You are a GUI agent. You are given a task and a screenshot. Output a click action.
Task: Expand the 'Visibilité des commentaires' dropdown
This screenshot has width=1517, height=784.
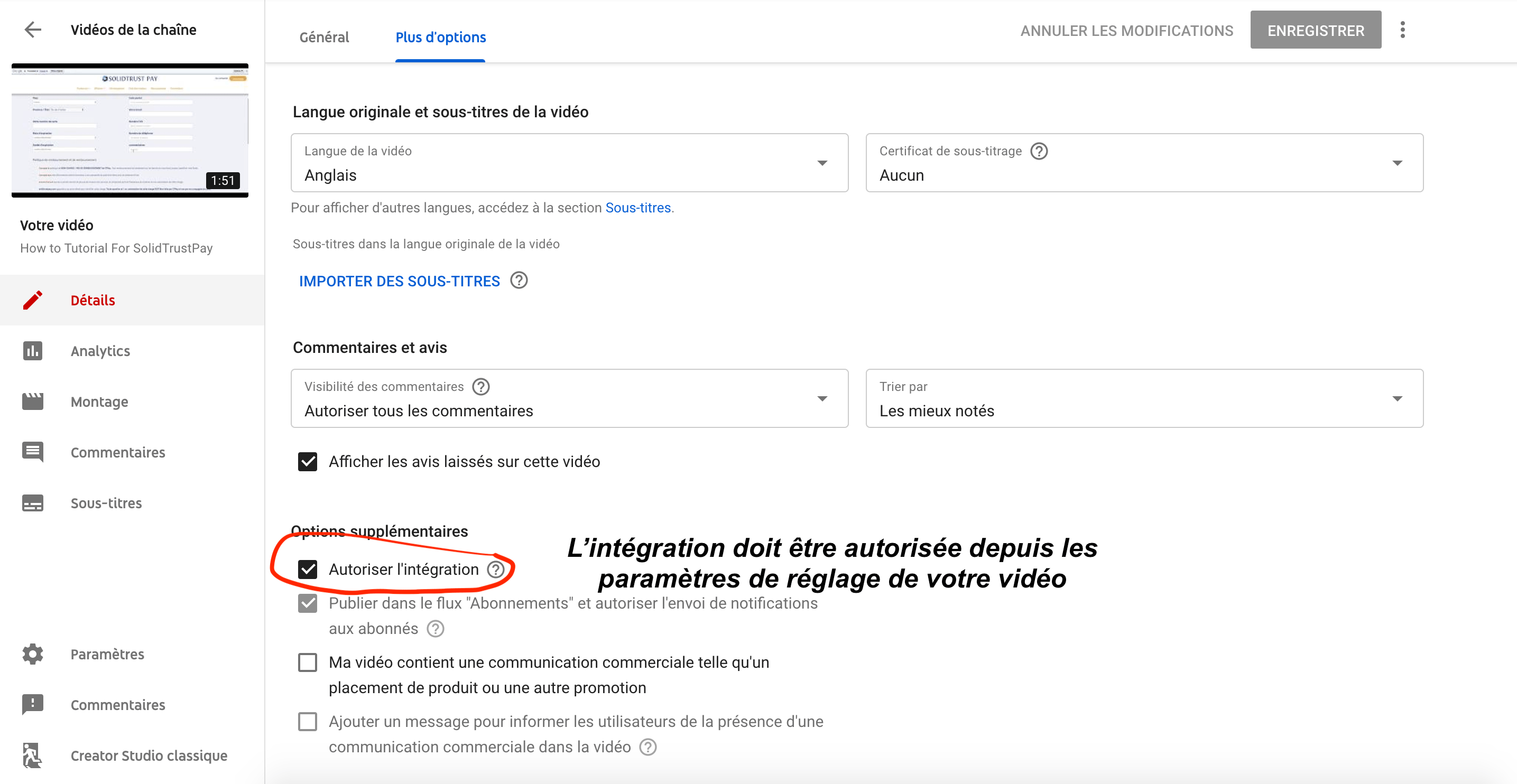click(569, 398)
